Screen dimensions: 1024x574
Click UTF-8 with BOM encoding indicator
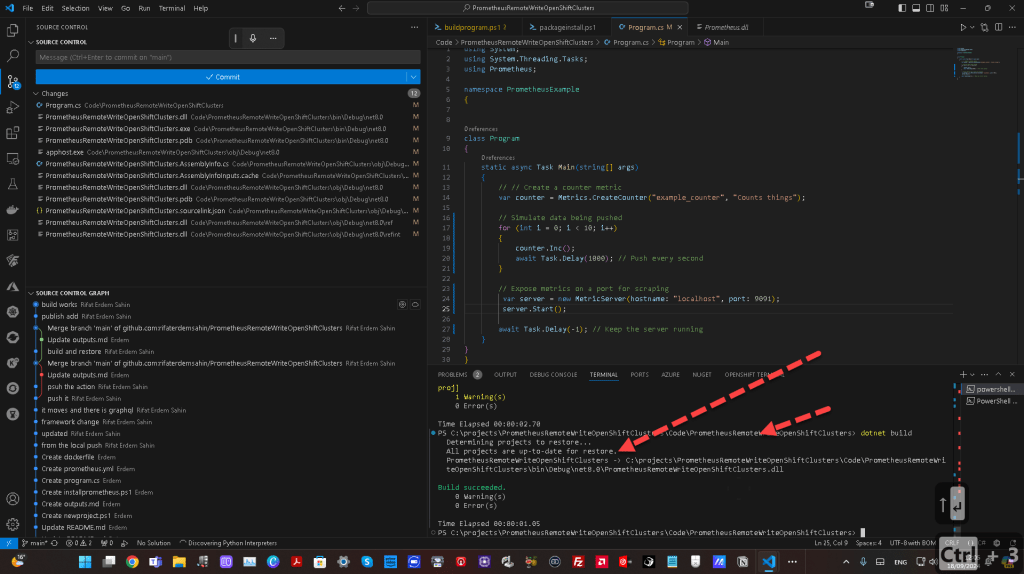click(x=912, y=543)
